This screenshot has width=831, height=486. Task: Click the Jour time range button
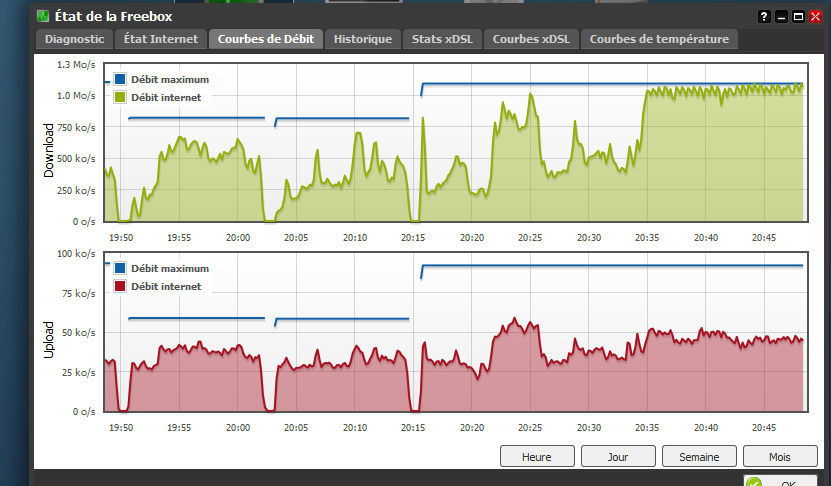tap(618, 456)
